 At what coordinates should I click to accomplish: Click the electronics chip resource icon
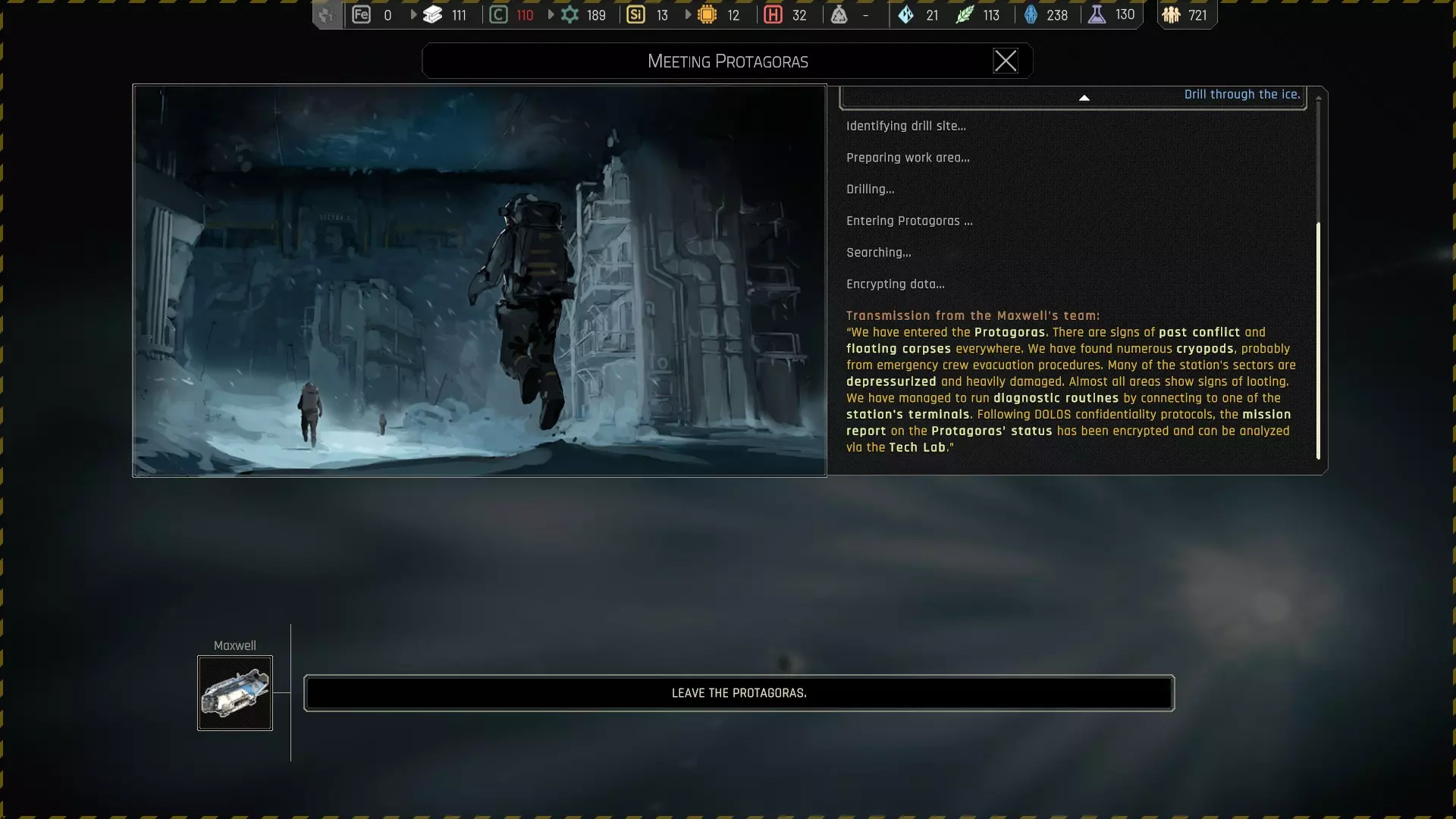(x=707, y=14)
